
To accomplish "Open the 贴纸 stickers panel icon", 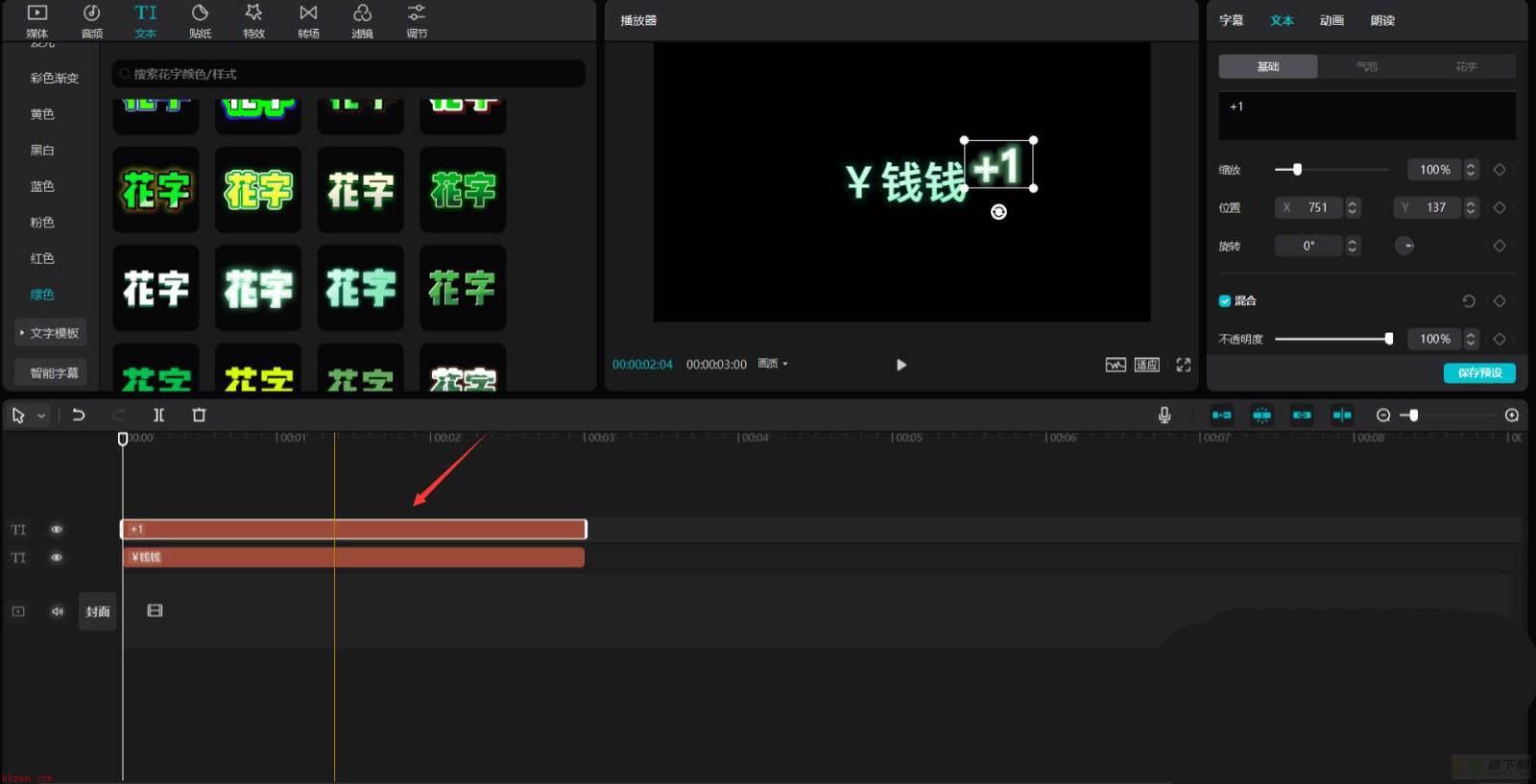I will [x=200, y=20].
